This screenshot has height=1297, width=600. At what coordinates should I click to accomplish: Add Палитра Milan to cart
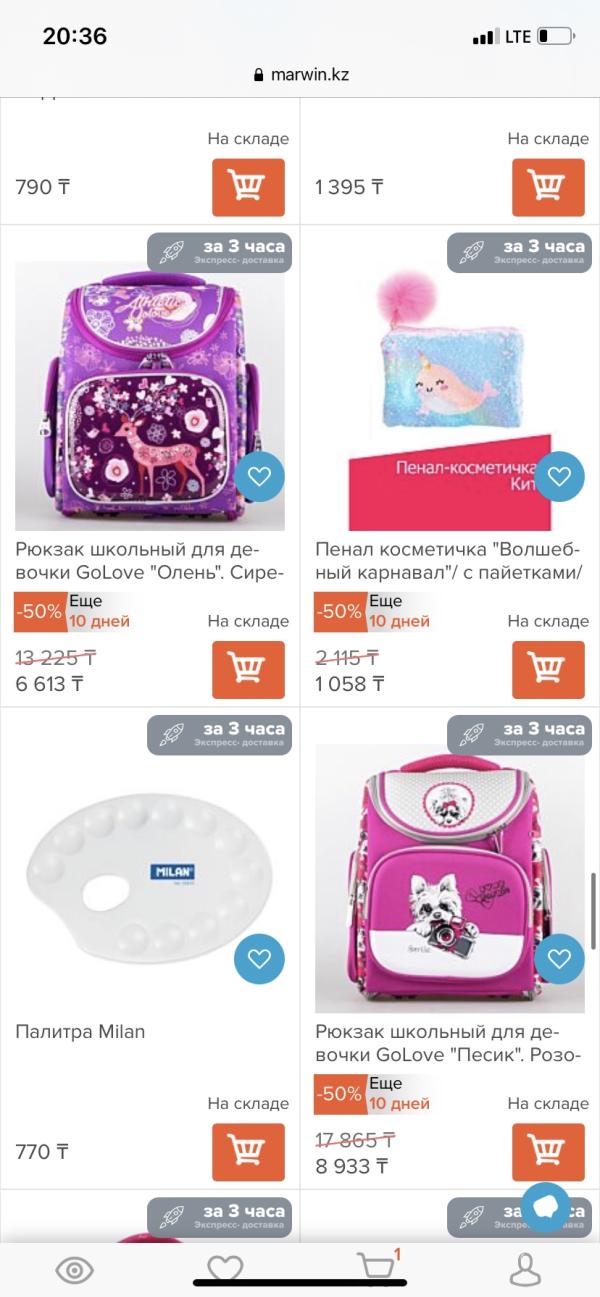(248, 1152)
